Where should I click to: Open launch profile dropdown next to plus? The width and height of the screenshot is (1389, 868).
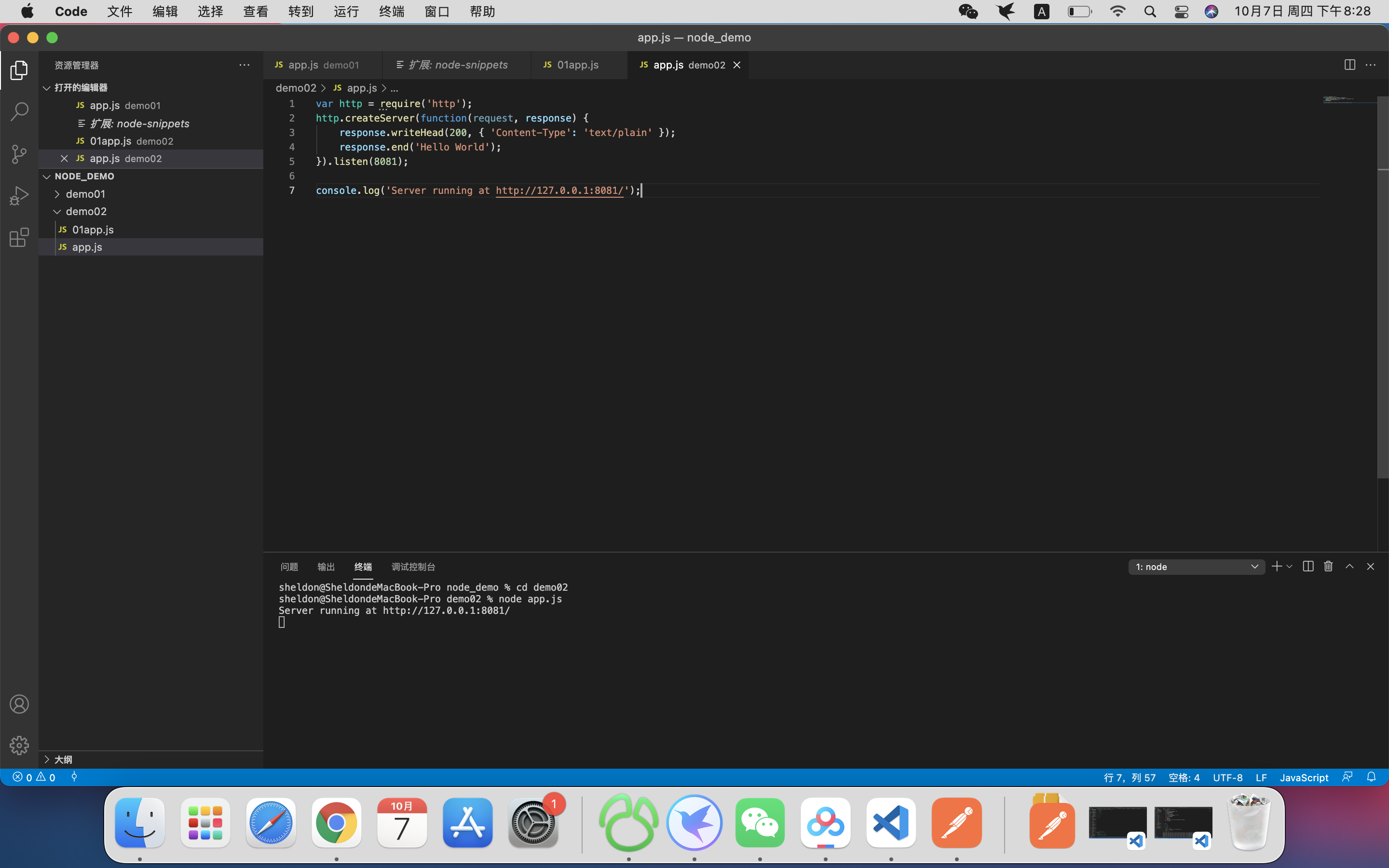pos(1290,567)
